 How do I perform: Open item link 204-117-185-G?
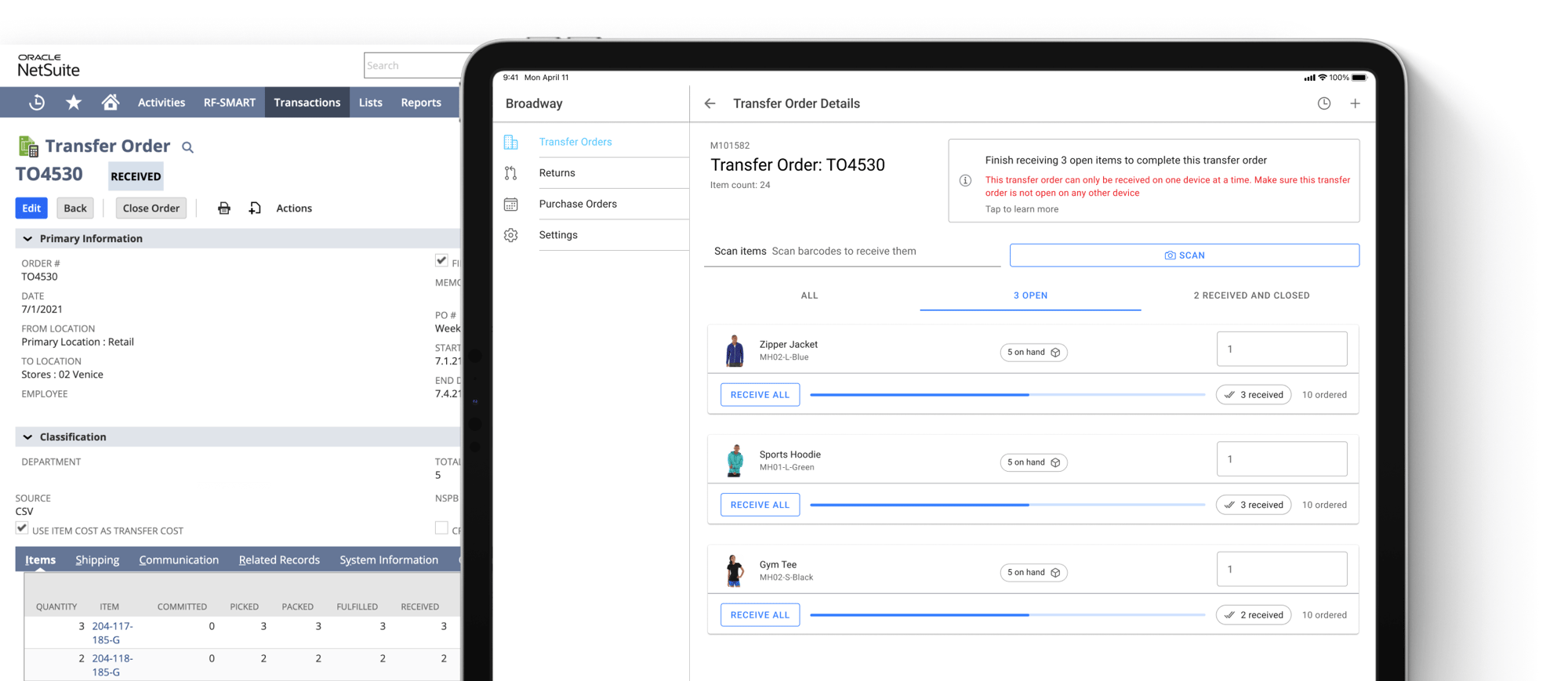pos(113,633)
